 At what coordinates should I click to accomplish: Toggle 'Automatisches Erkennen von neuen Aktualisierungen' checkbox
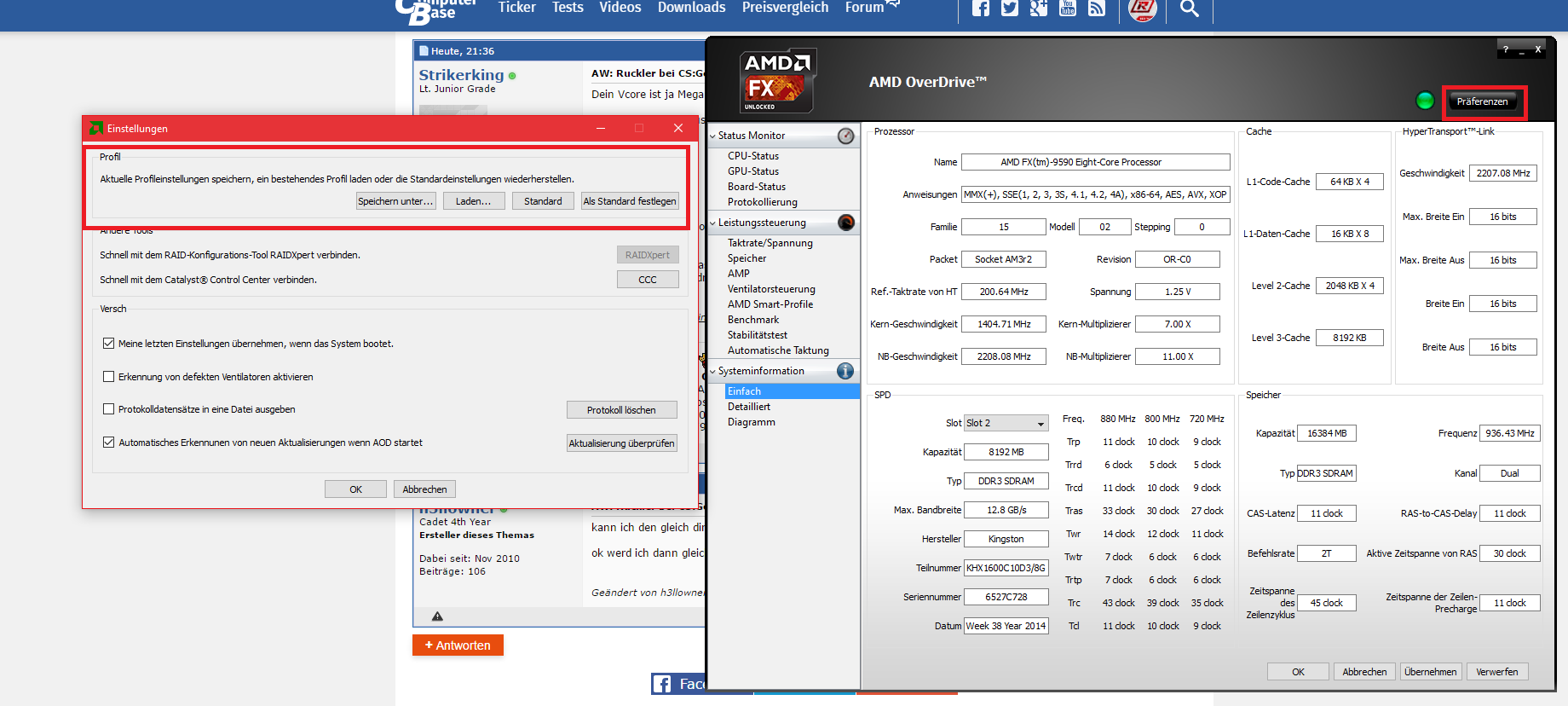coord(108,443)
